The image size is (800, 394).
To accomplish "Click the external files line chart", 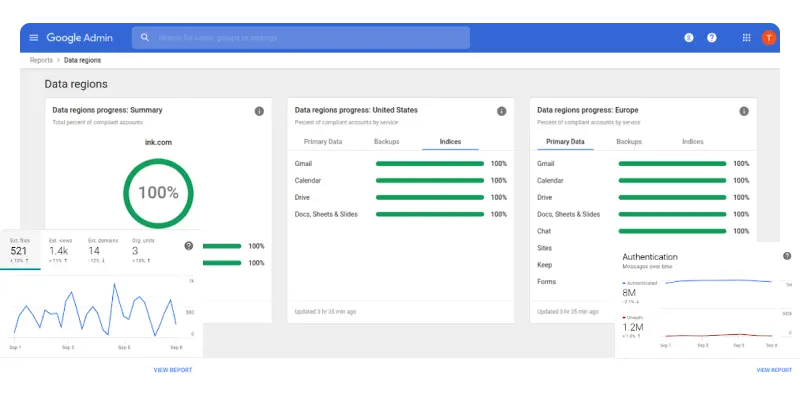I will pyautogui.click(x=94, y=310).
